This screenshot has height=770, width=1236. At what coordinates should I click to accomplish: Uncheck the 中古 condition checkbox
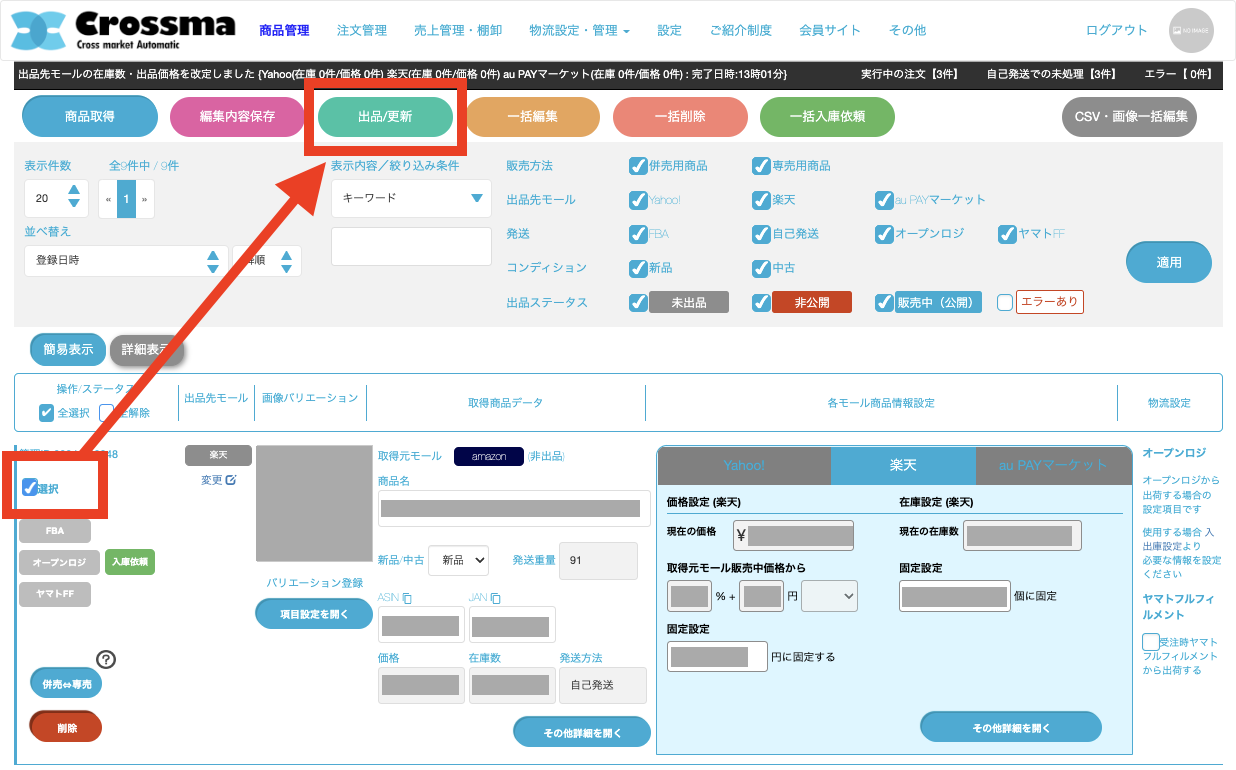pyautogui.click(x=761, y=268)
